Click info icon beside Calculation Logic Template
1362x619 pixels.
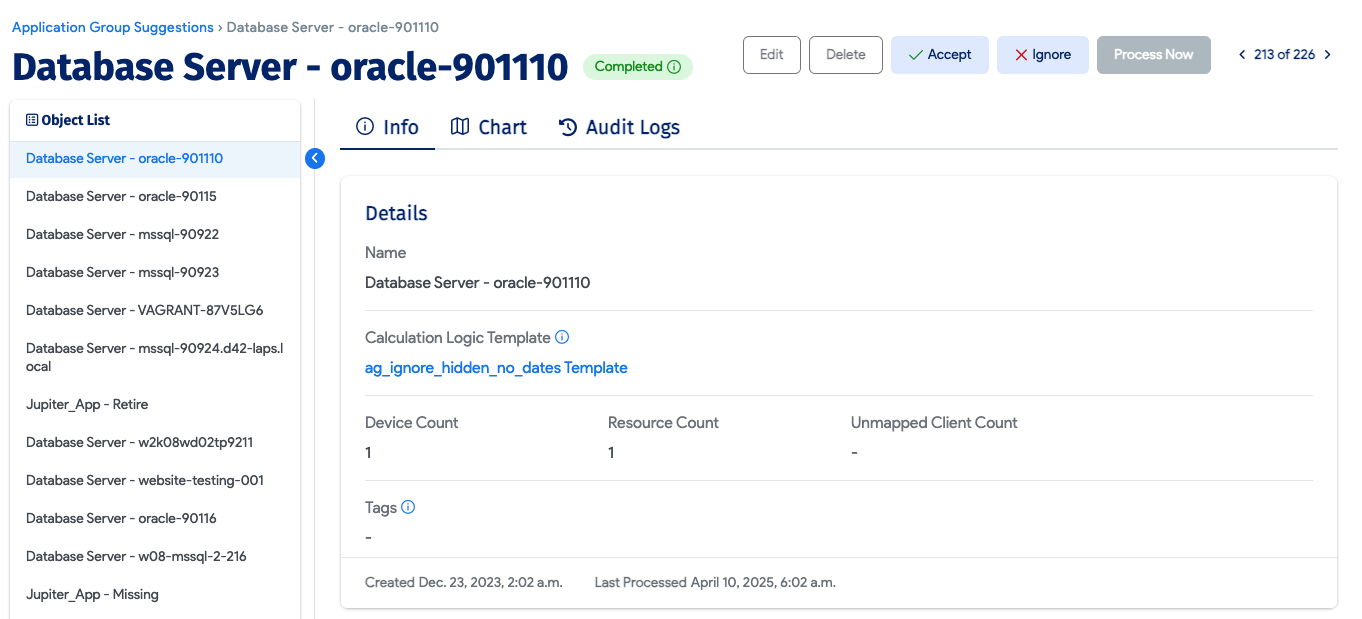(x=562, y=337)
